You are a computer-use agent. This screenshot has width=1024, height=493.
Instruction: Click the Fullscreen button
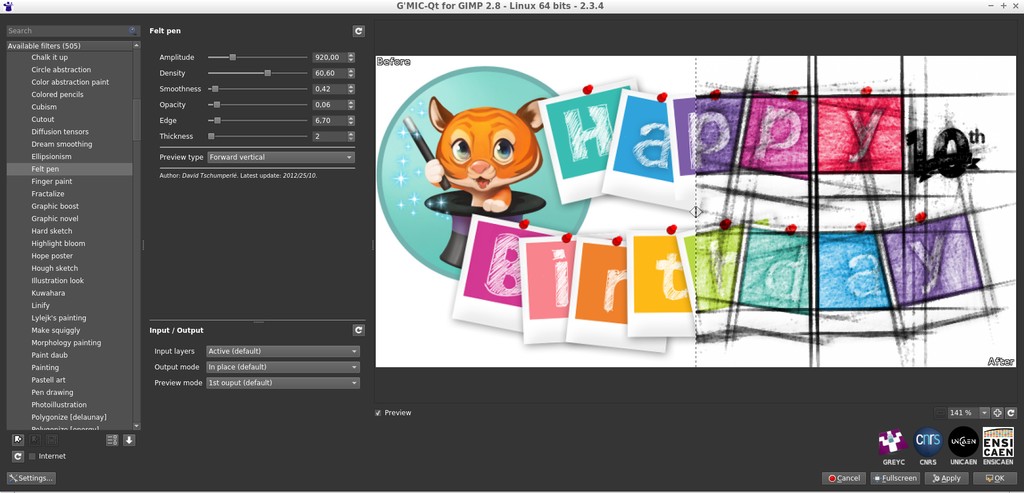pyautogui.click(x=895, y=479)
